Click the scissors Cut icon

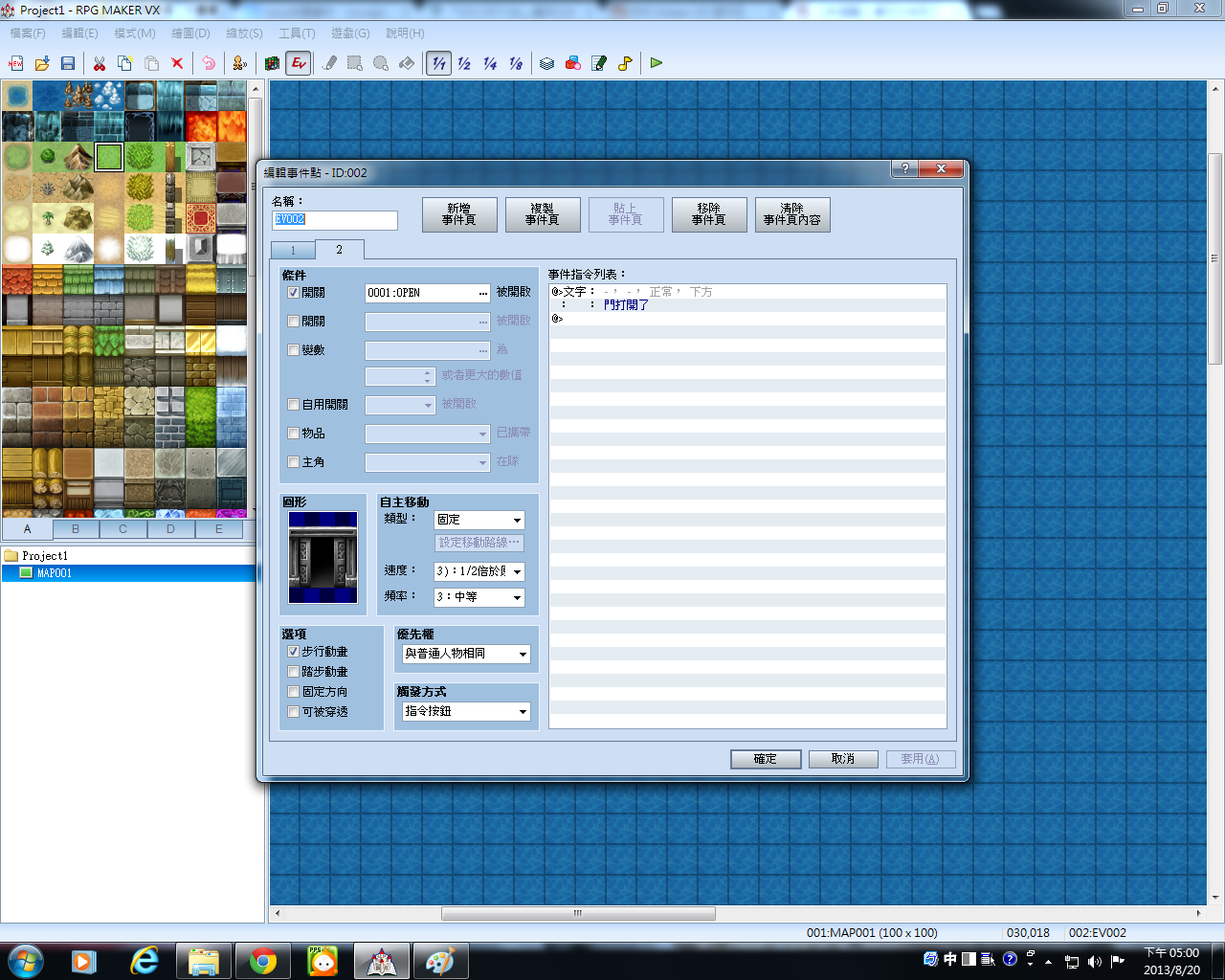coord(100,63)
